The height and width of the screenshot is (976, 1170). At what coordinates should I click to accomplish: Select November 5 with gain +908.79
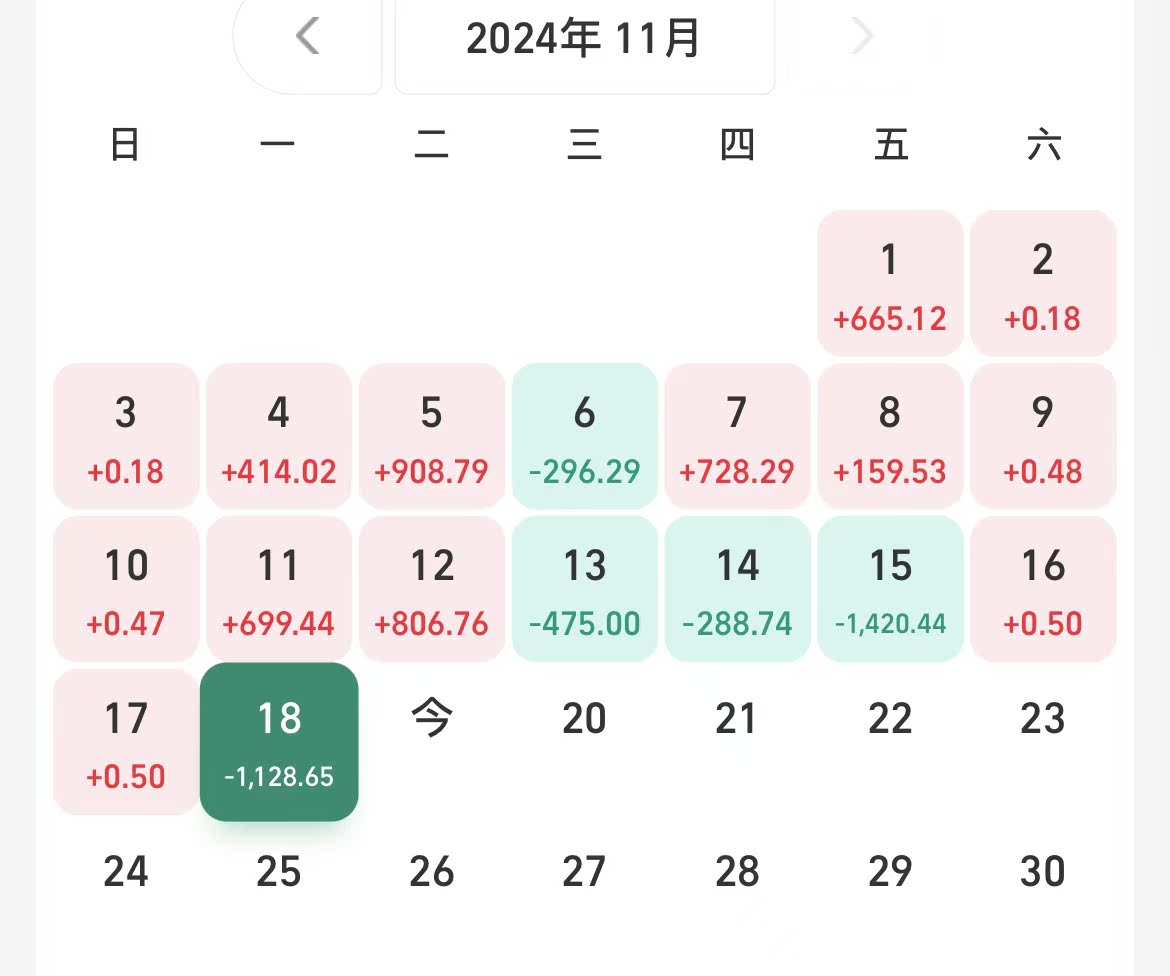(x=431, y=436)
